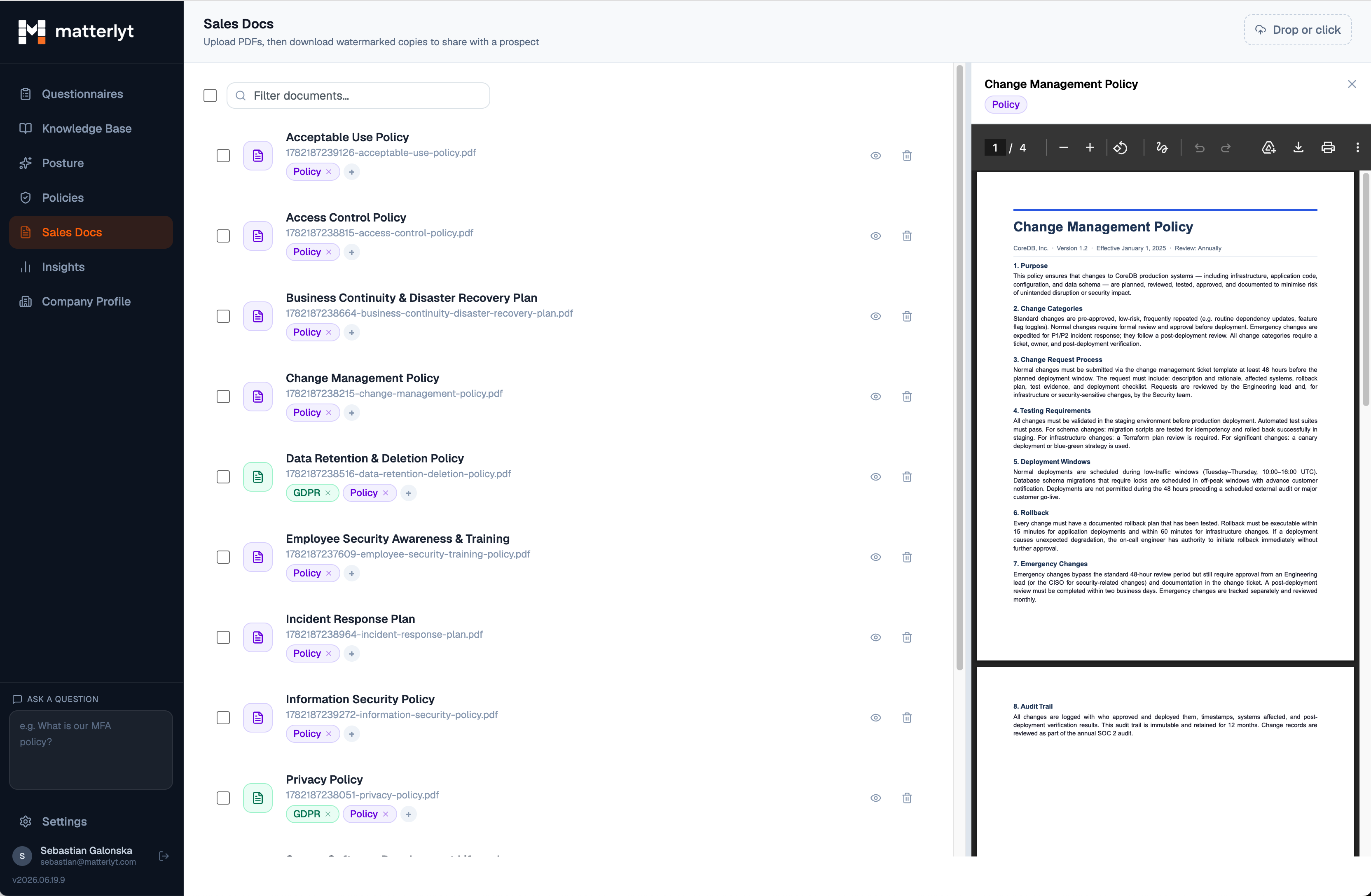
Task: Delete the Privacy Policy document
Action: (907, 798)
